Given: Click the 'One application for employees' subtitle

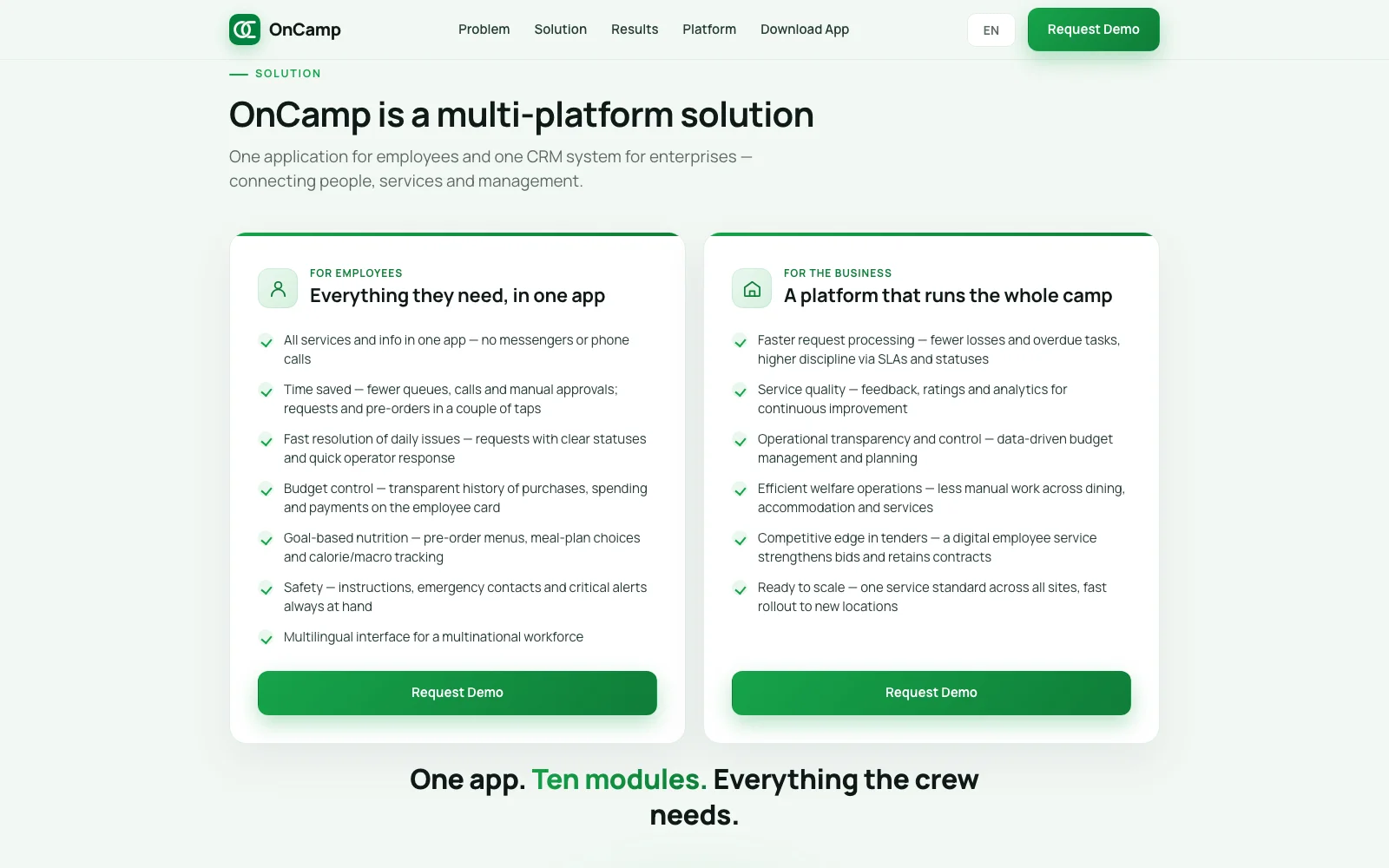Looking at the screenshot, I should [x=490, y=168].
